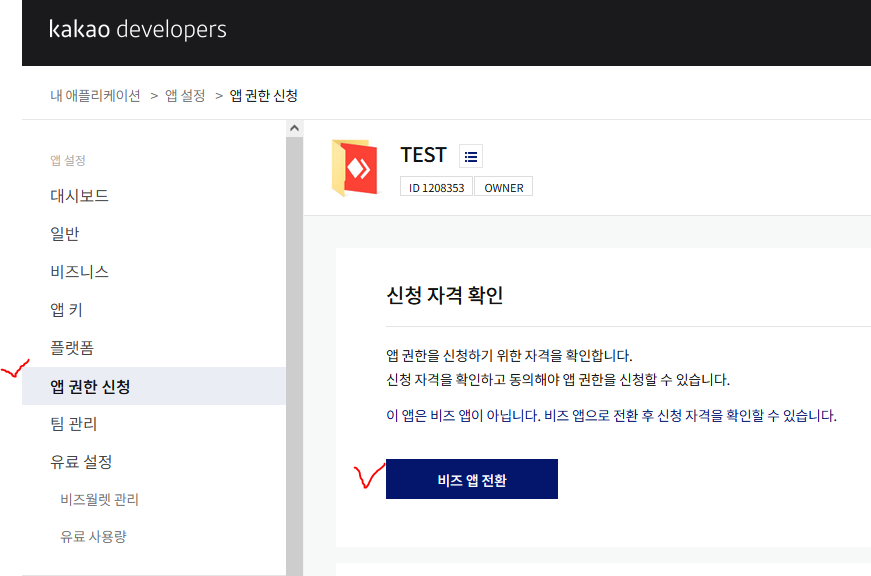Click the 비즈 앱 전환 button
Image resolution: width=871 pixels, height=576 pixels.
tap(472, 479)
